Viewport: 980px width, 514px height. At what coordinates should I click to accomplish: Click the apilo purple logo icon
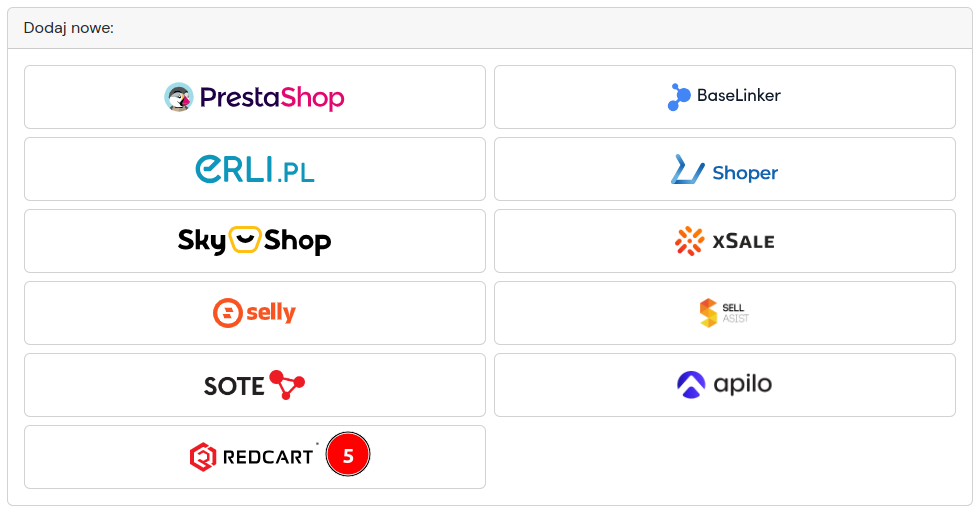pyautogui.click(x=691, y=385)
